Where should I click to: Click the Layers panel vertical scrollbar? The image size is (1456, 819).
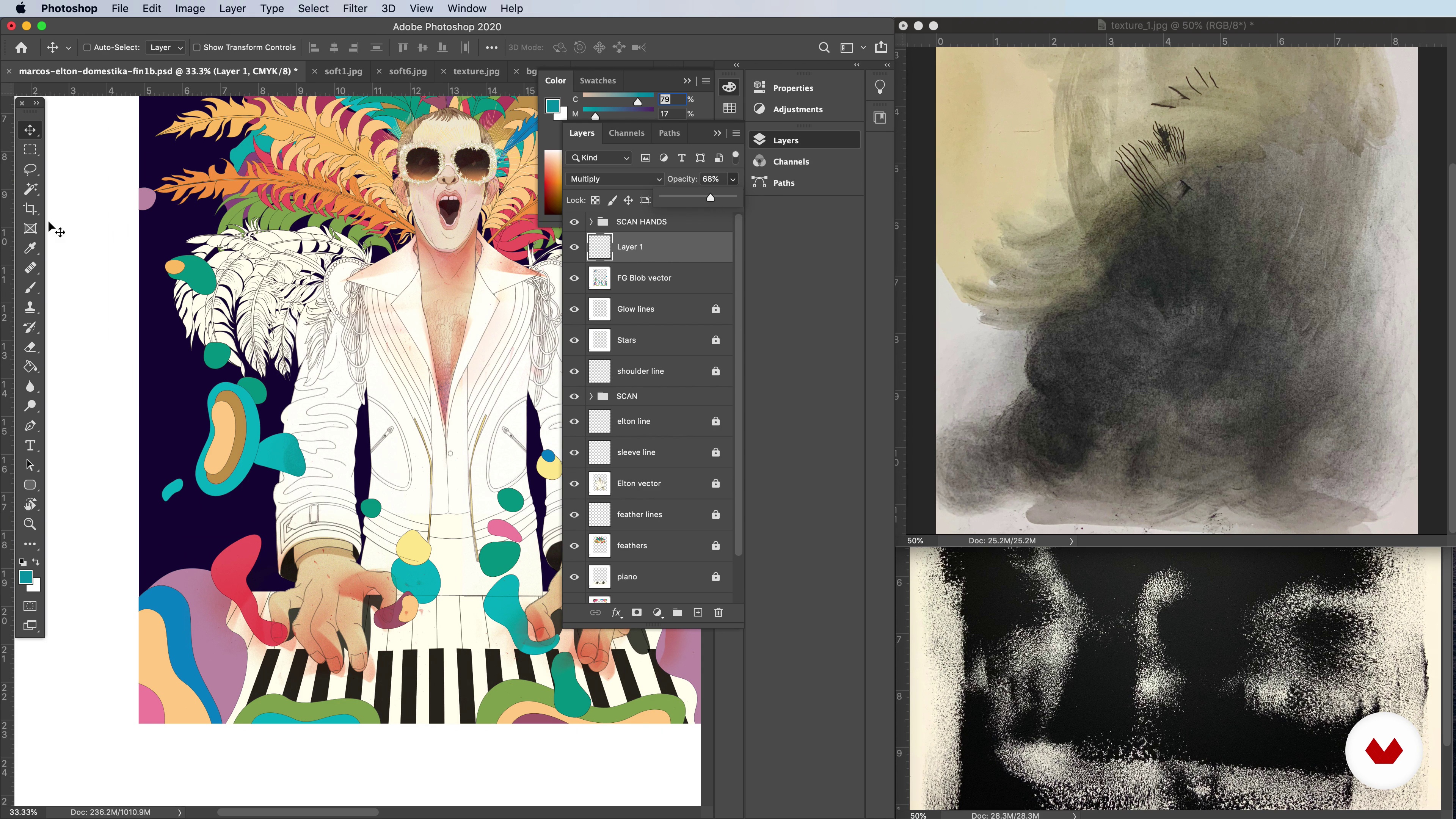click(737, 384)
